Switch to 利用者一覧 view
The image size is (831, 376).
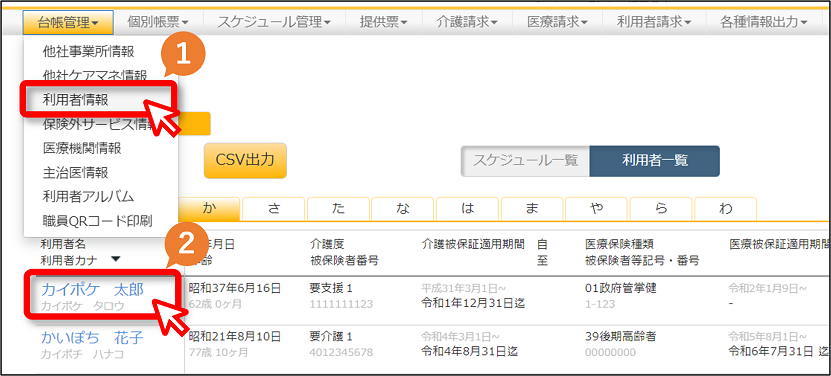tap(655, 161)
